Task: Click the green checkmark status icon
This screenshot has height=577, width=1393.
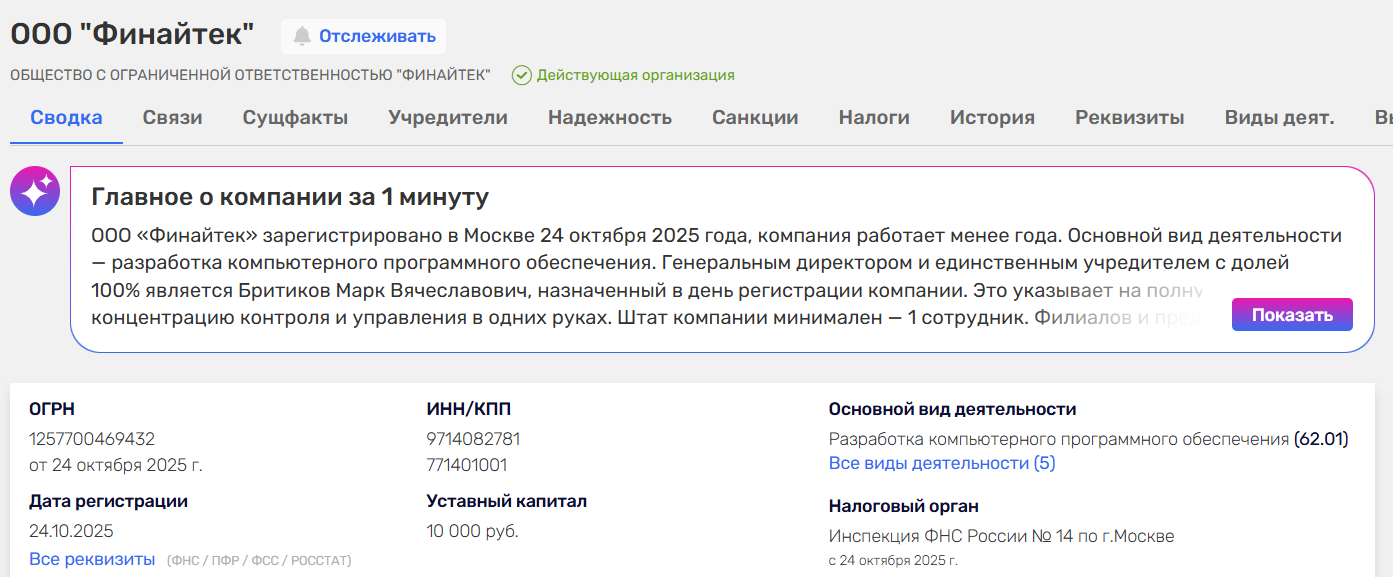Action: [521, 75]
